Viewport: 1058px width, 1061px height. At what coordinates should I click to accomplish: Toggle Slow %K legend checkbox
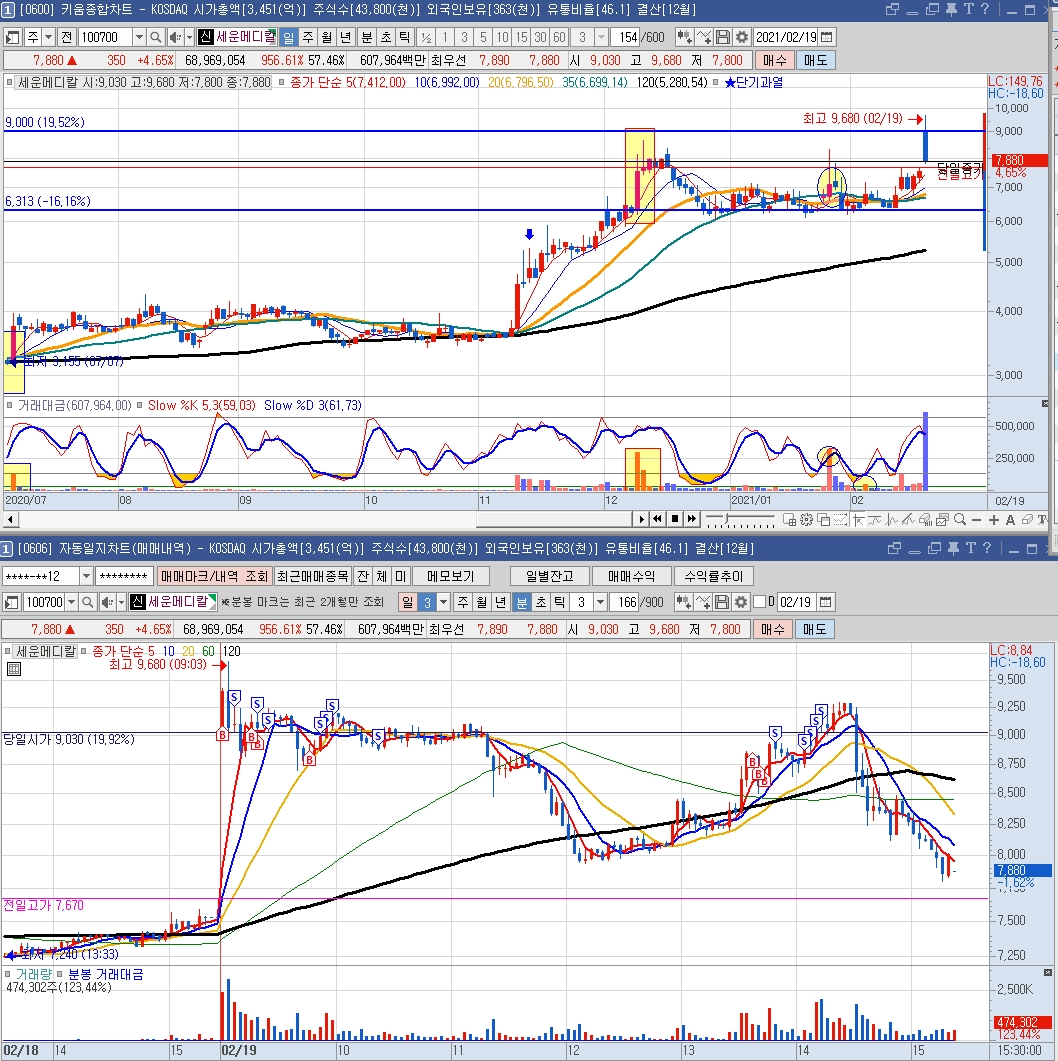click(139, 405)
